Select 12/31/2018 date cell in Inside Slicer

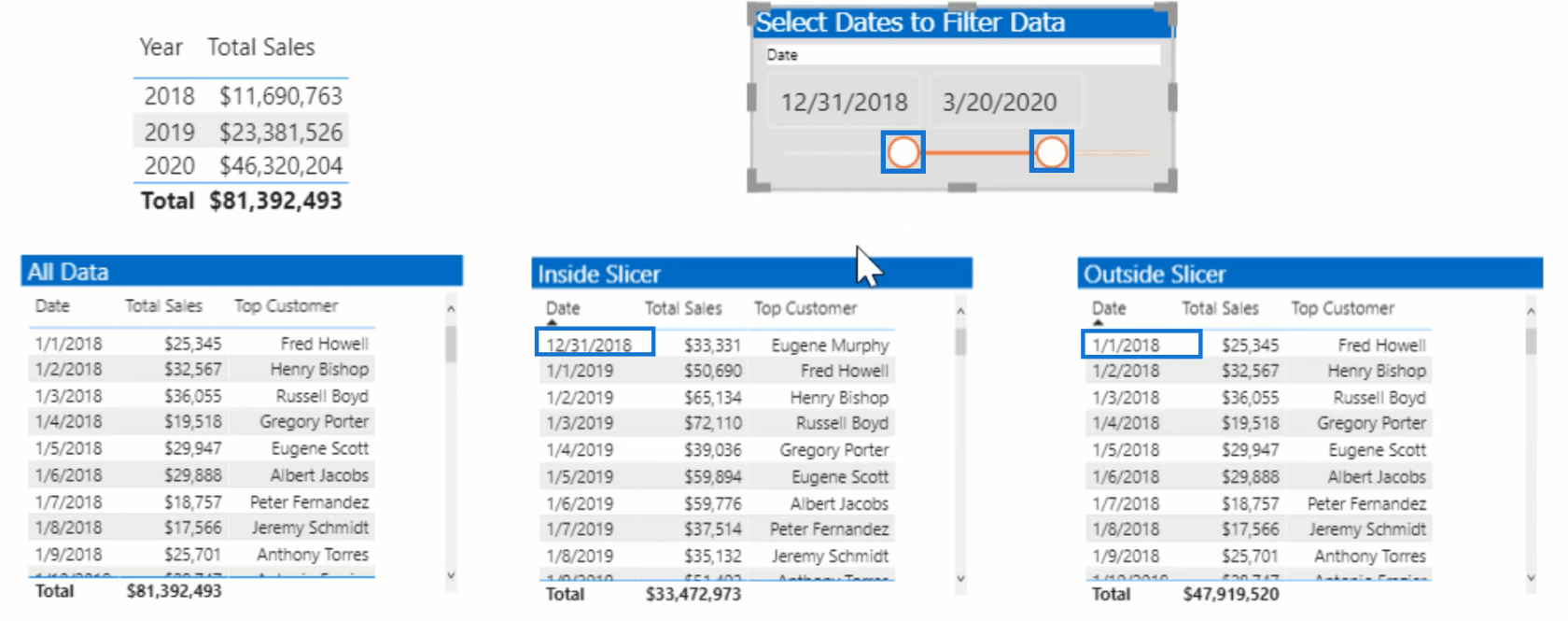coord(589,345)
